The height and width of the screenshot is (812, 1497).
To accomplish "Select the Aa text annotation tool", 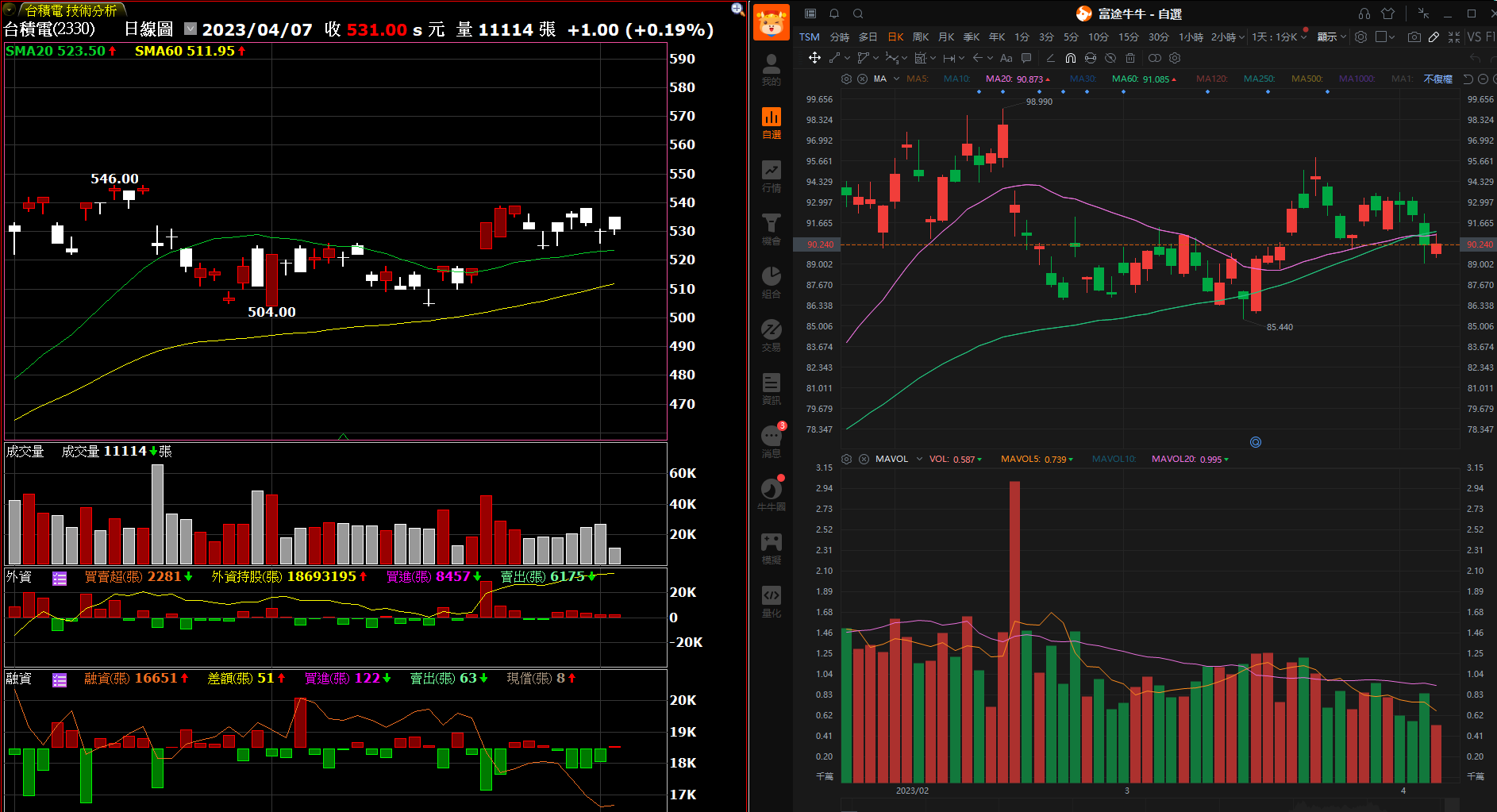I will 1006,58.
